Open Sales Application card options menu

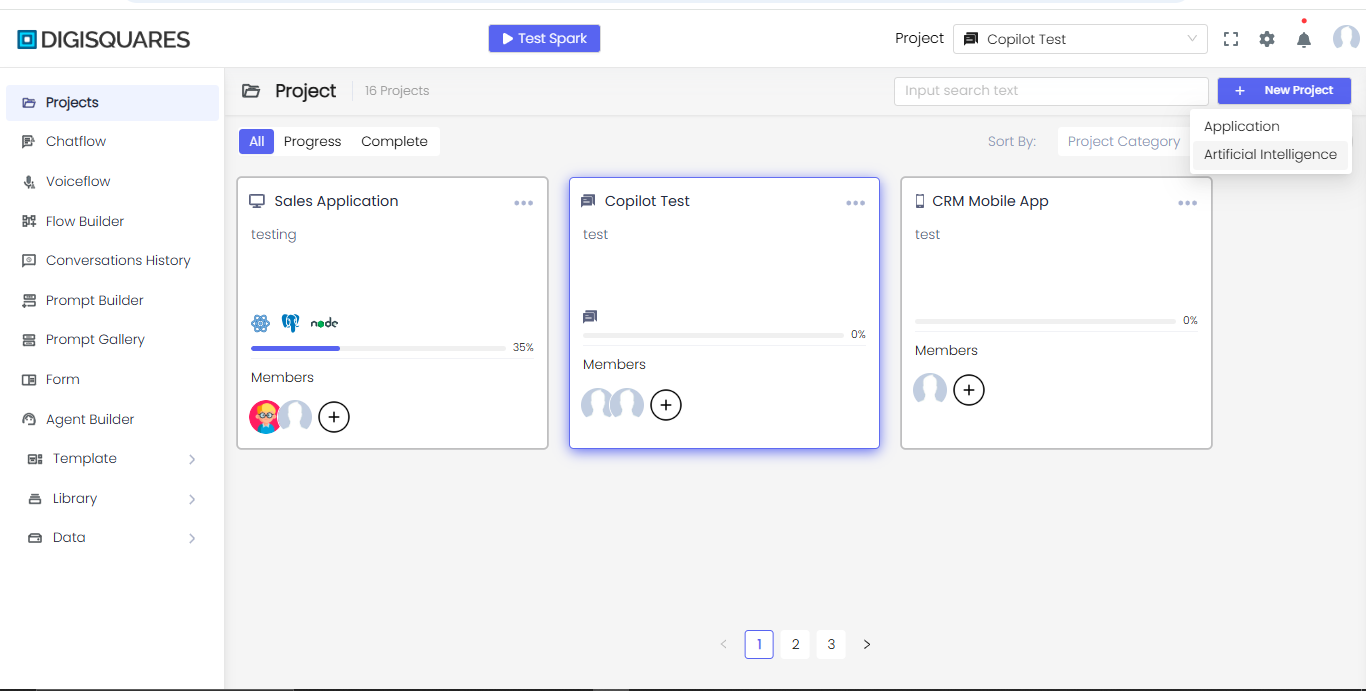click(x=524, y=203)
